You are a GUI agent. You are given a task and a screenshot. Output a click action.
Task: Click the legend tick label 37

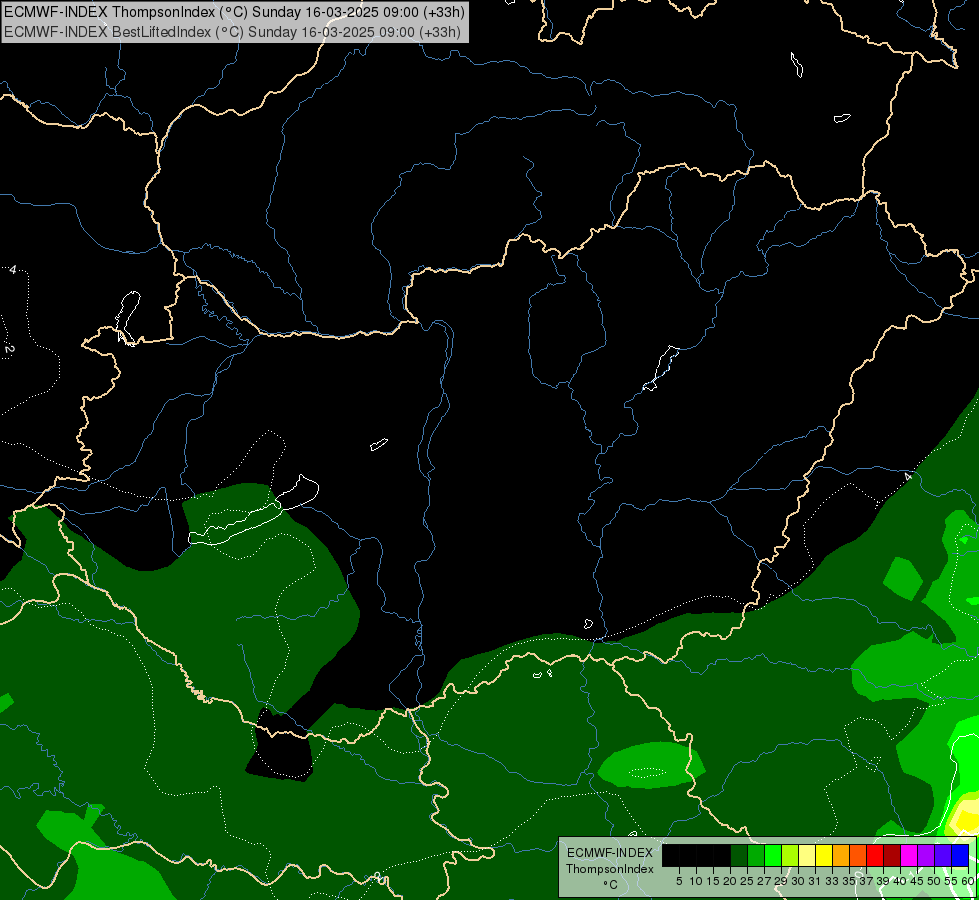click(867, 881)
